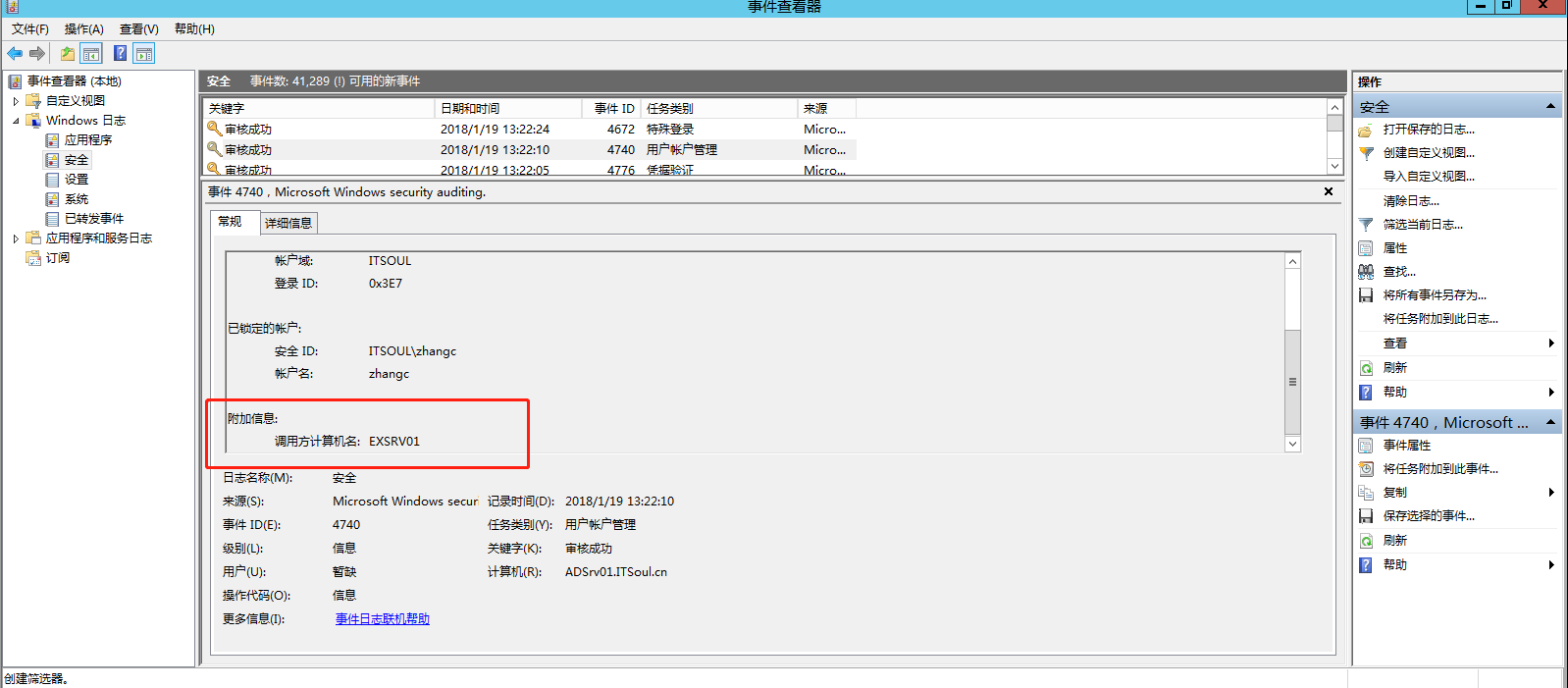Expand the 复制 submenu
Image resolution: width=1568 pixels, height=688 pixels.
1550,493
